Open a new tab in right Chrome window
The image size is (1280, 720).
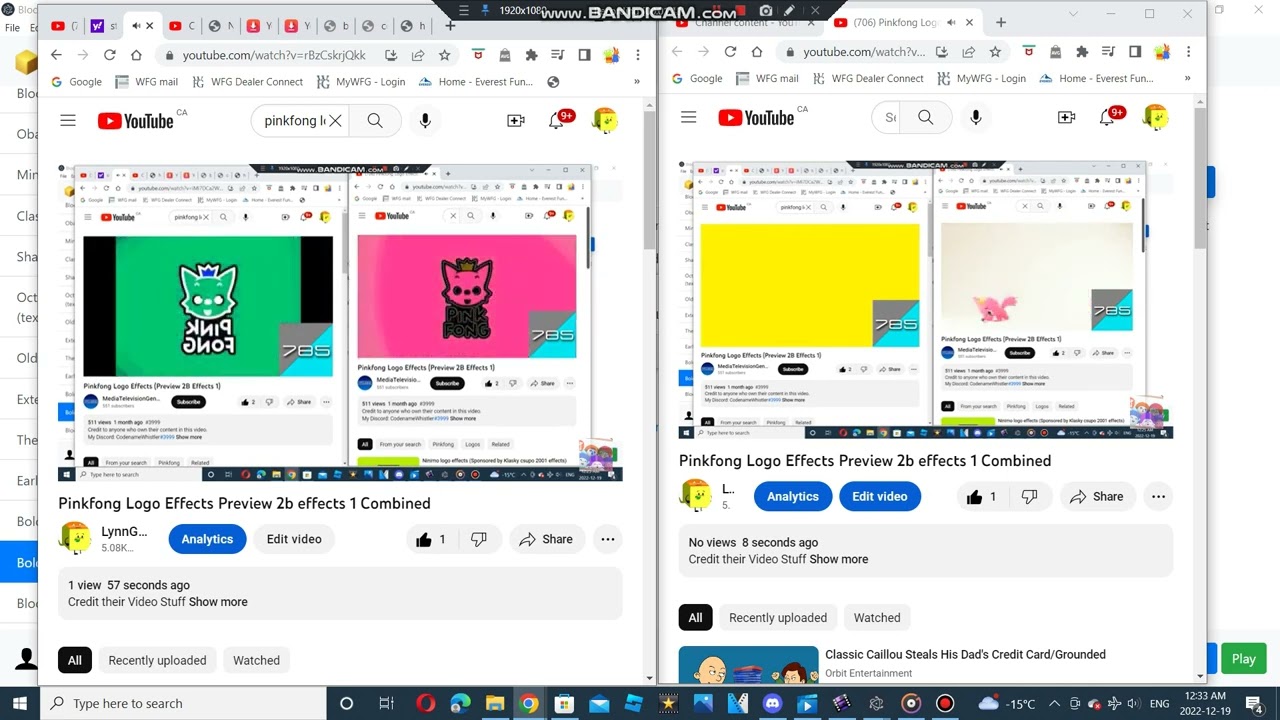(1001, 22)
